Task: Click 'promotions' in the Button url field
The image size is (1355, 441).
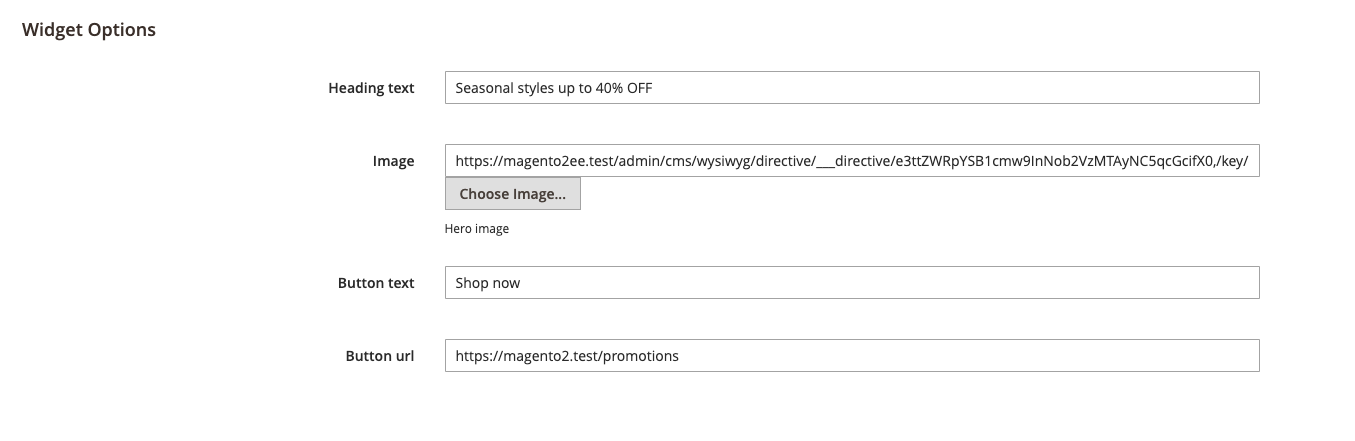Action: tap(644, 356)
